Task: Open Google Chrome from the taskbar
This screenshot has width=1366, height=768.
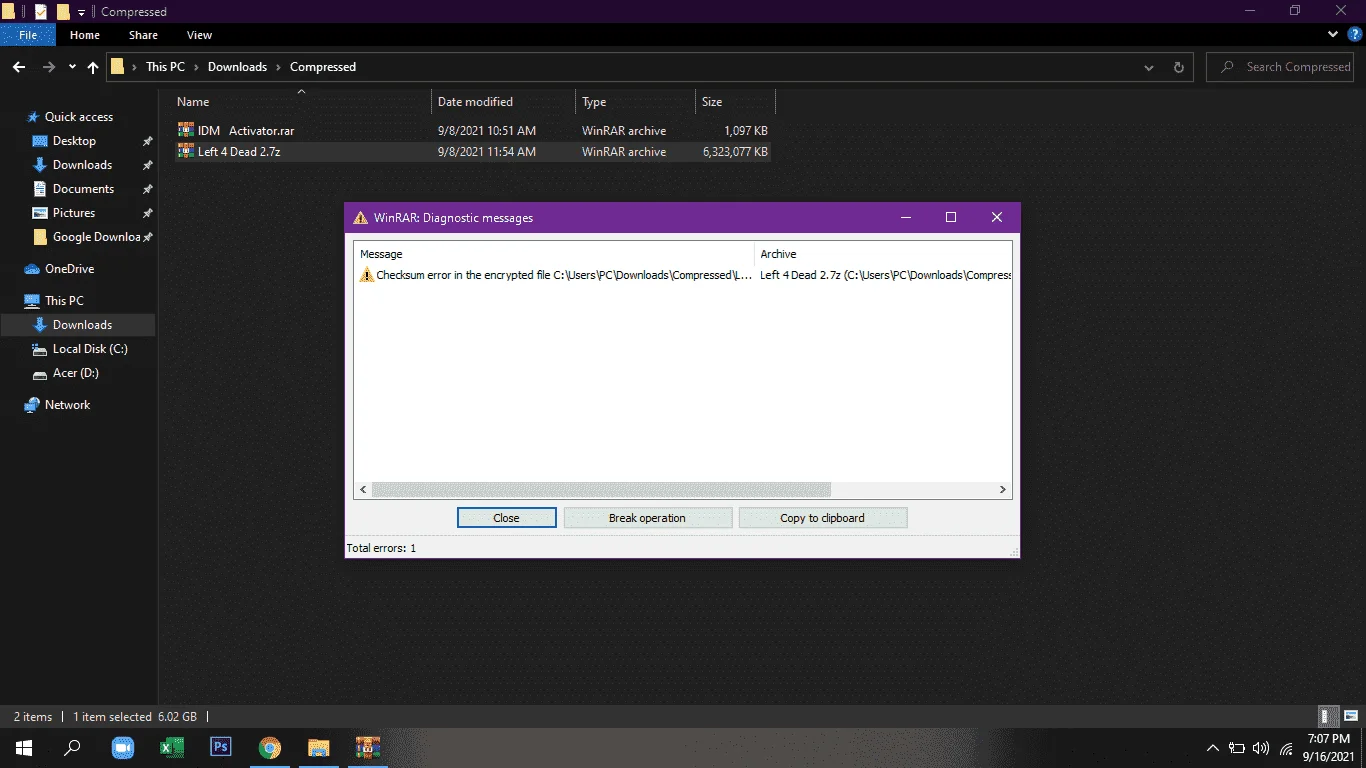Action: (270, 748)
